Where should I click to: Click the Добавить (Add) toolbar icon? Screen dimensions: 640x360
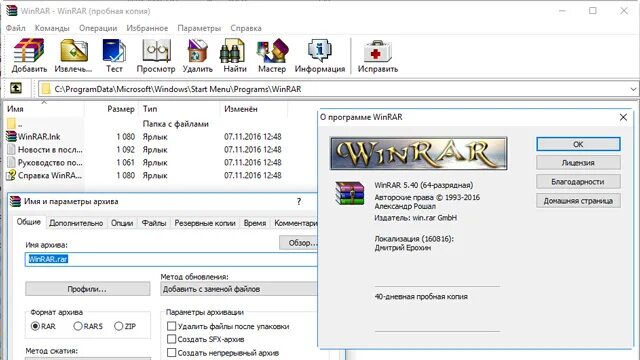click(x=29, y=51)
